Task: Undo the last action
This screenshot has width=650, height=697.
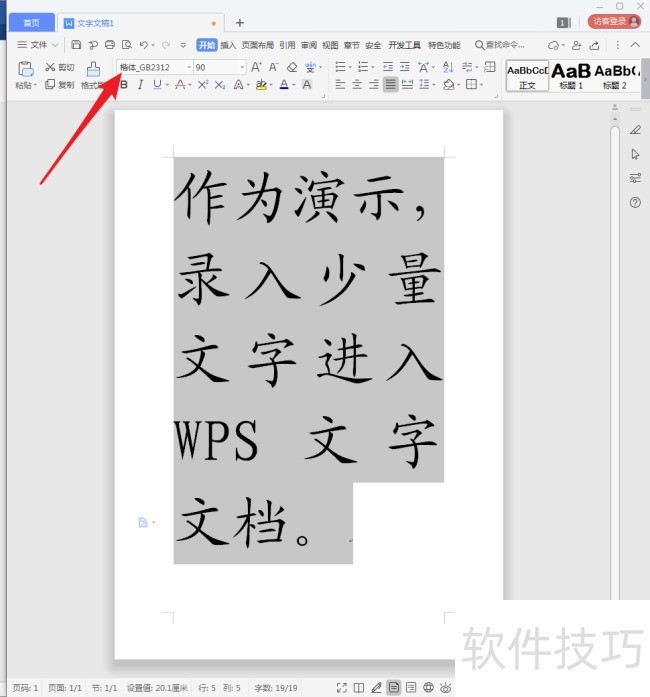Action: 144,45
